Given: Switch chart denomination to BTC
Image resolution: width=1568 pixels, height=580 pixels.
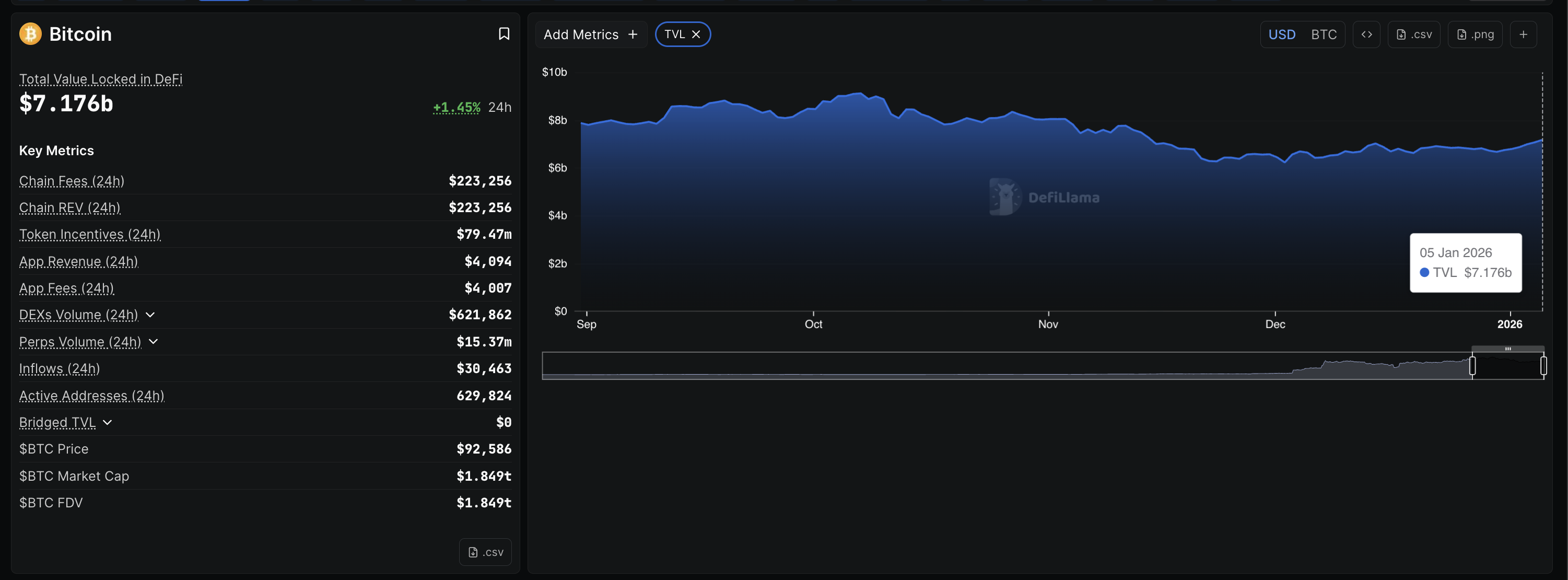Looking at the screenshot, I should pyautogui.click(x=1324, y=34).
